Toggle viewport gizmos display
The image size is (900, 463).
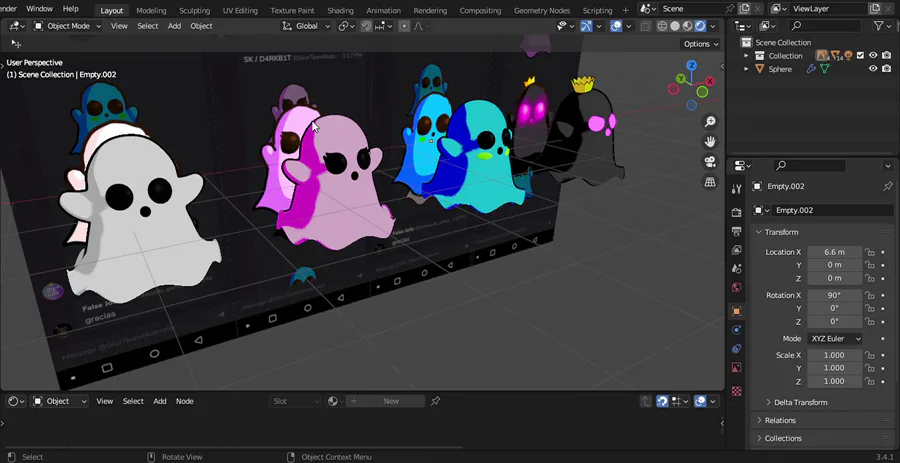pos(586,26)
